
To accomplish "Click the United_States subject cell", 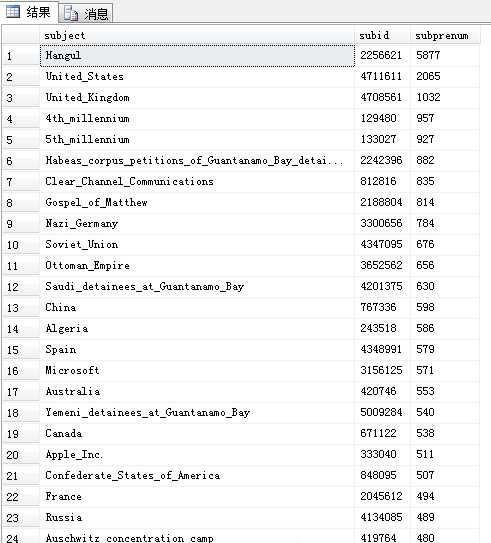I will (197, 77).
